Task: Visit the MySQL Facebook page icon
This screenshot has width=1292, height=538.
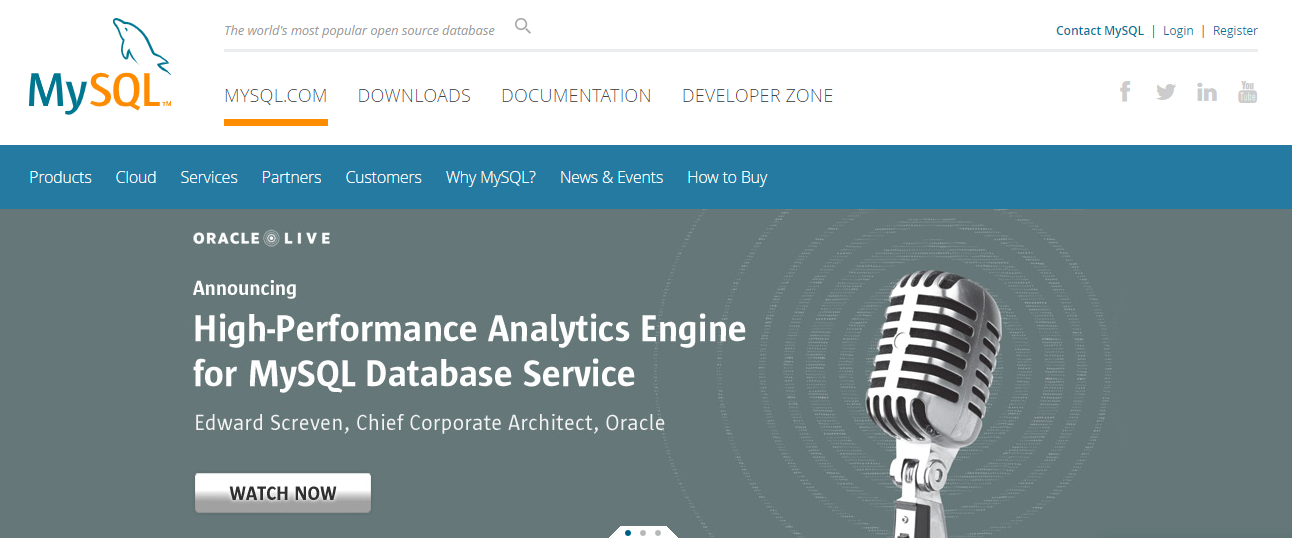Action: pos(1125,92)
